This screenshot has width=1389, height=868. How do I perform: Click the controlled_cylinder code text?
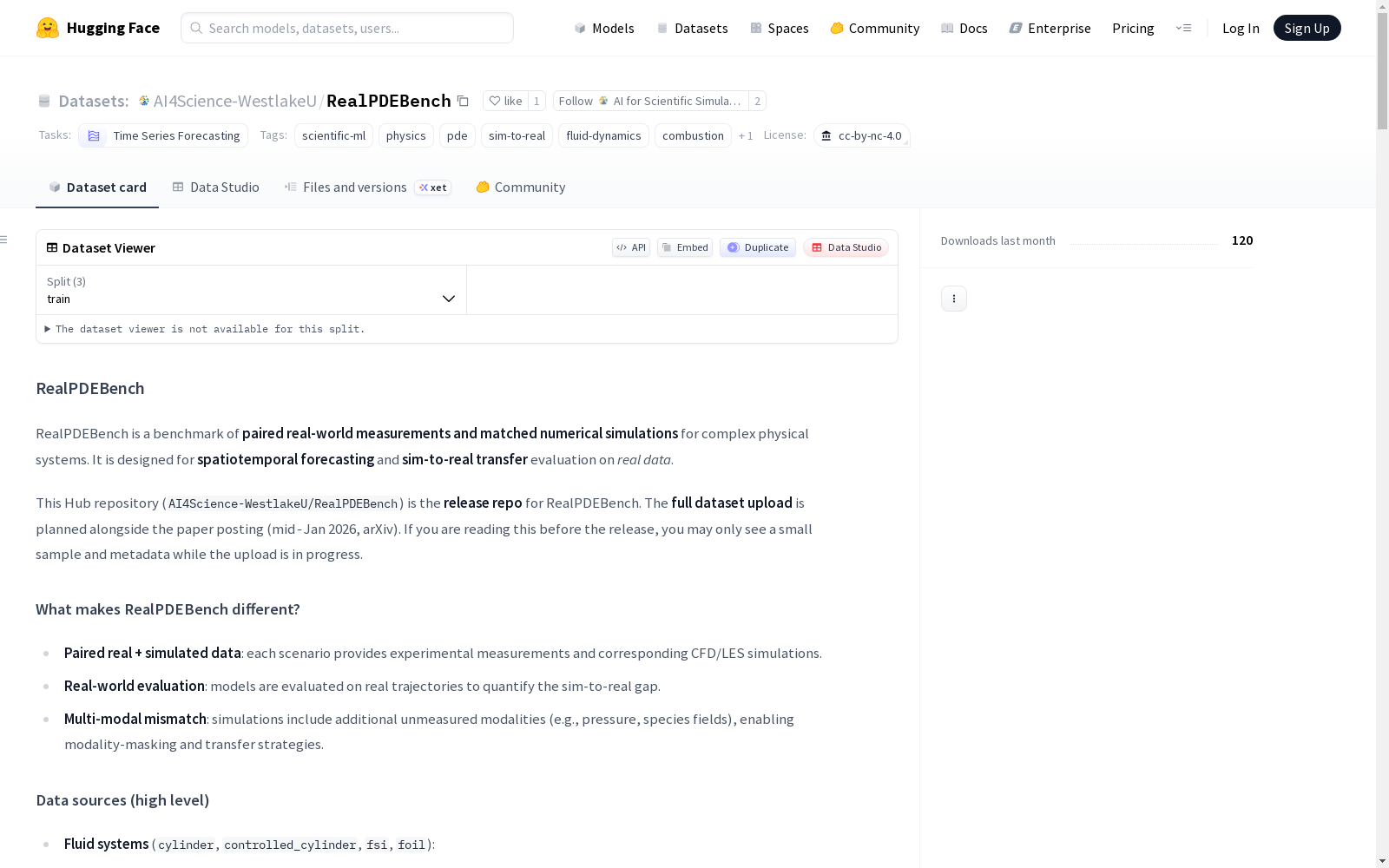290,845
